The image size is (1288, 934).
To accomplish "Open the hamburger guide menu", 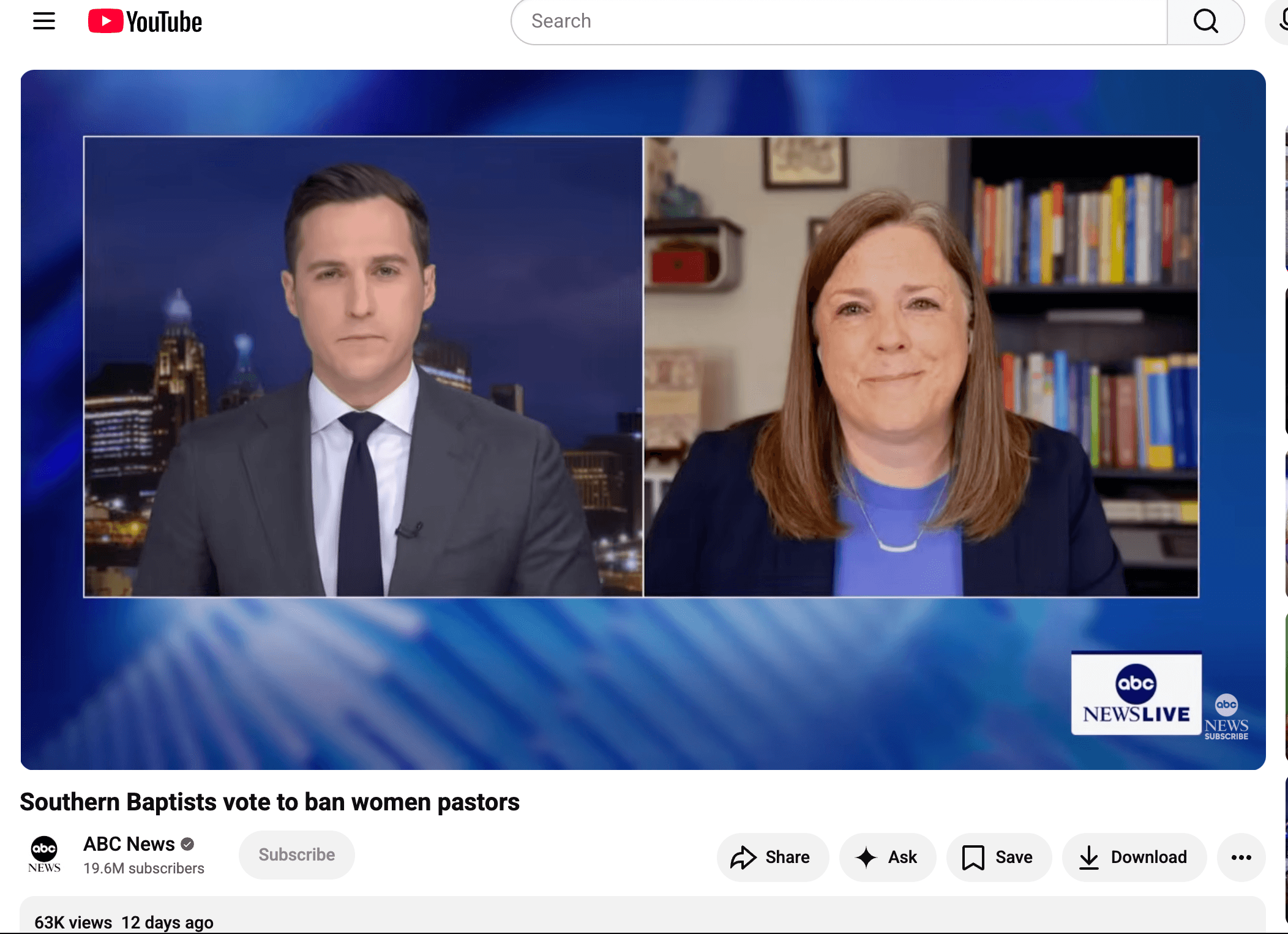I will tap(44, 21).
